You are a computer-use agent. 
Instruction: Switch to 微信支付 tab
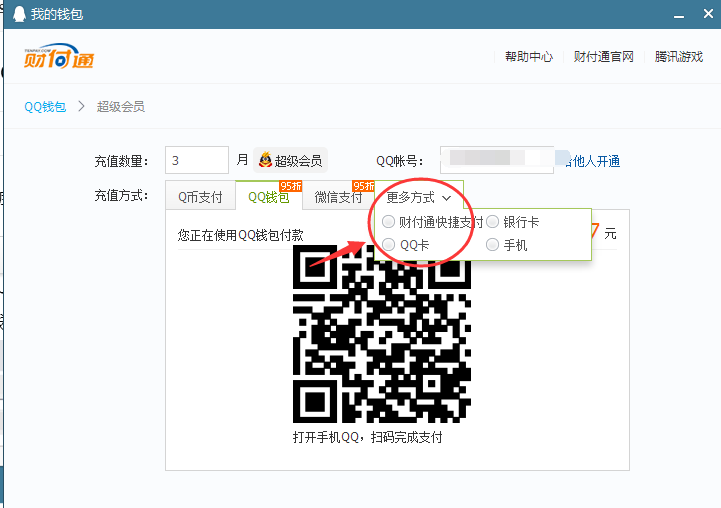[x=338, y=197]
